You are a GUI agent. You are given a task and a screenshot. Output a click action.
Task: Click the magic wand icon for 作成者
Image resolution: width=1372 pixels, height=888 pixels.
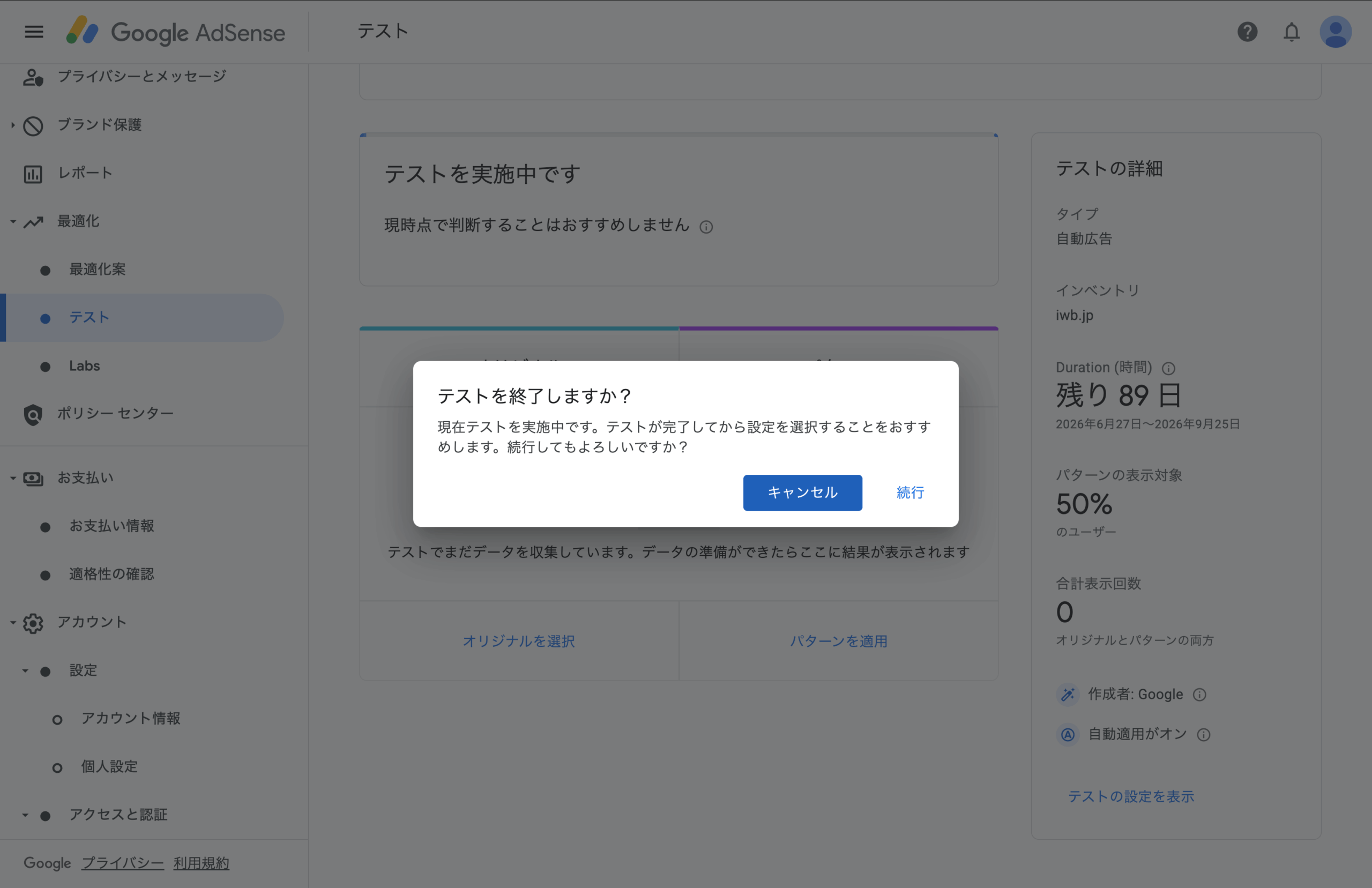(x=1068, y=694)
